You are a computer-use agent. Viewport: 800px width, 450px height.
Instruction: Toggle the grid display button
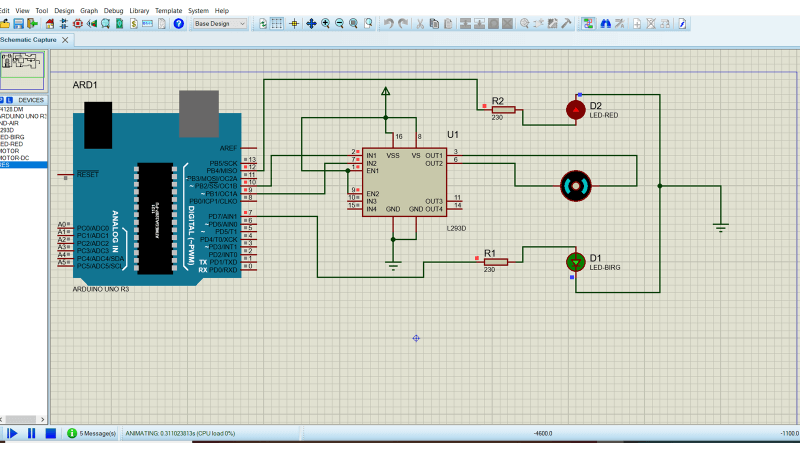point(277,23)
